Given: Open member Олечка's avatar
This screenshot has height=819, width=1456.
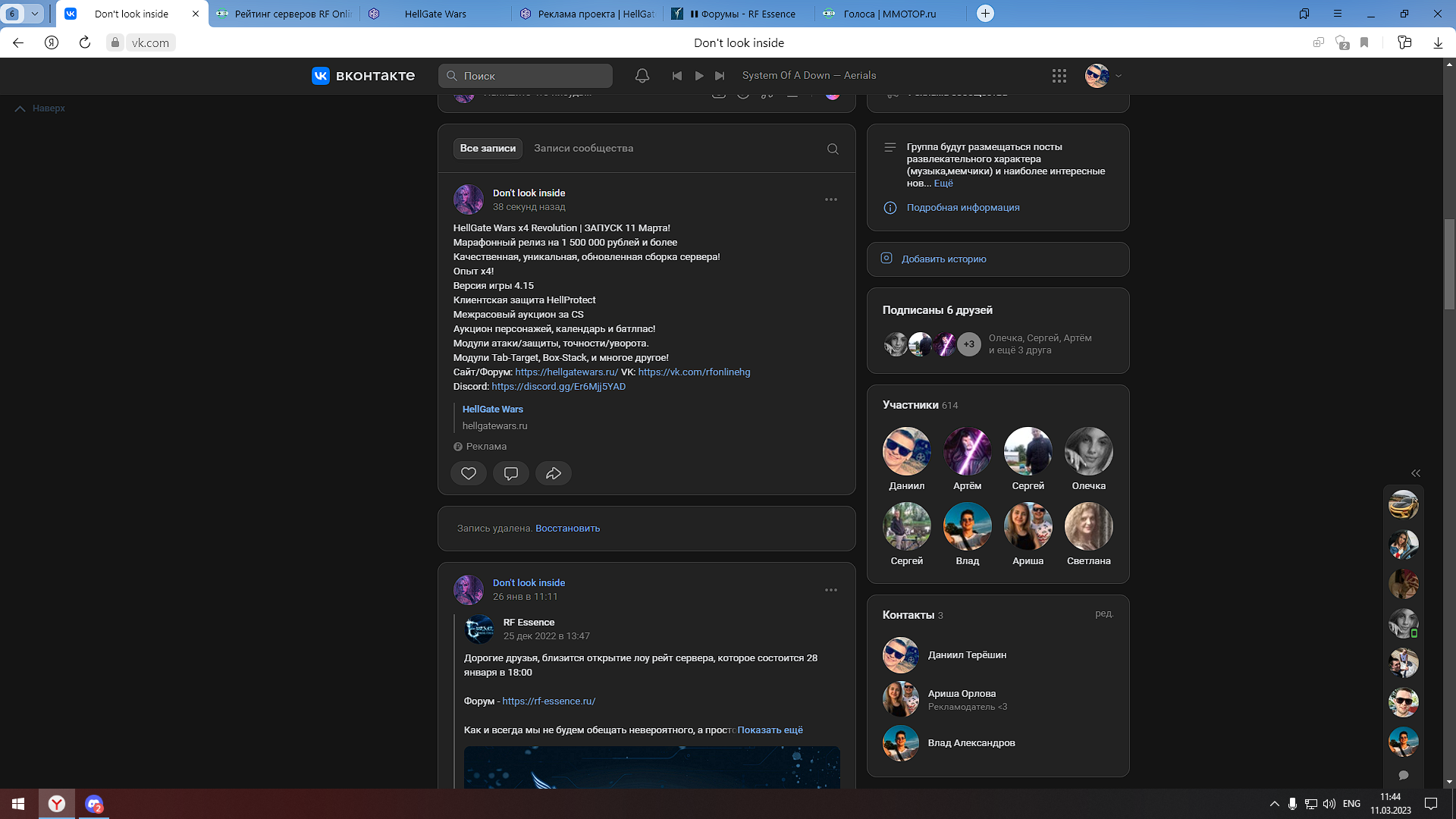Looking at the screenshot, I should [1089, 451].
